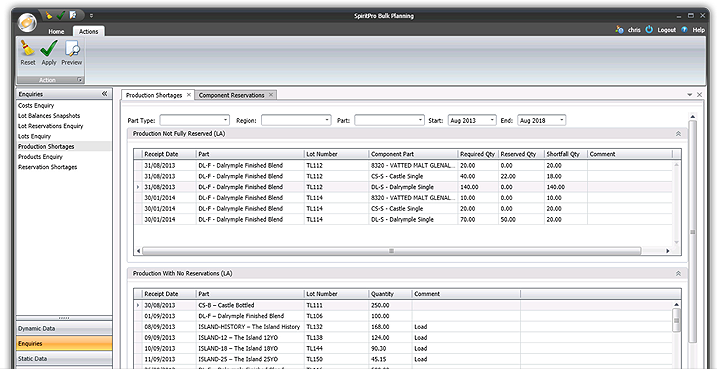Open Lots Enquiry

point(34,136)
